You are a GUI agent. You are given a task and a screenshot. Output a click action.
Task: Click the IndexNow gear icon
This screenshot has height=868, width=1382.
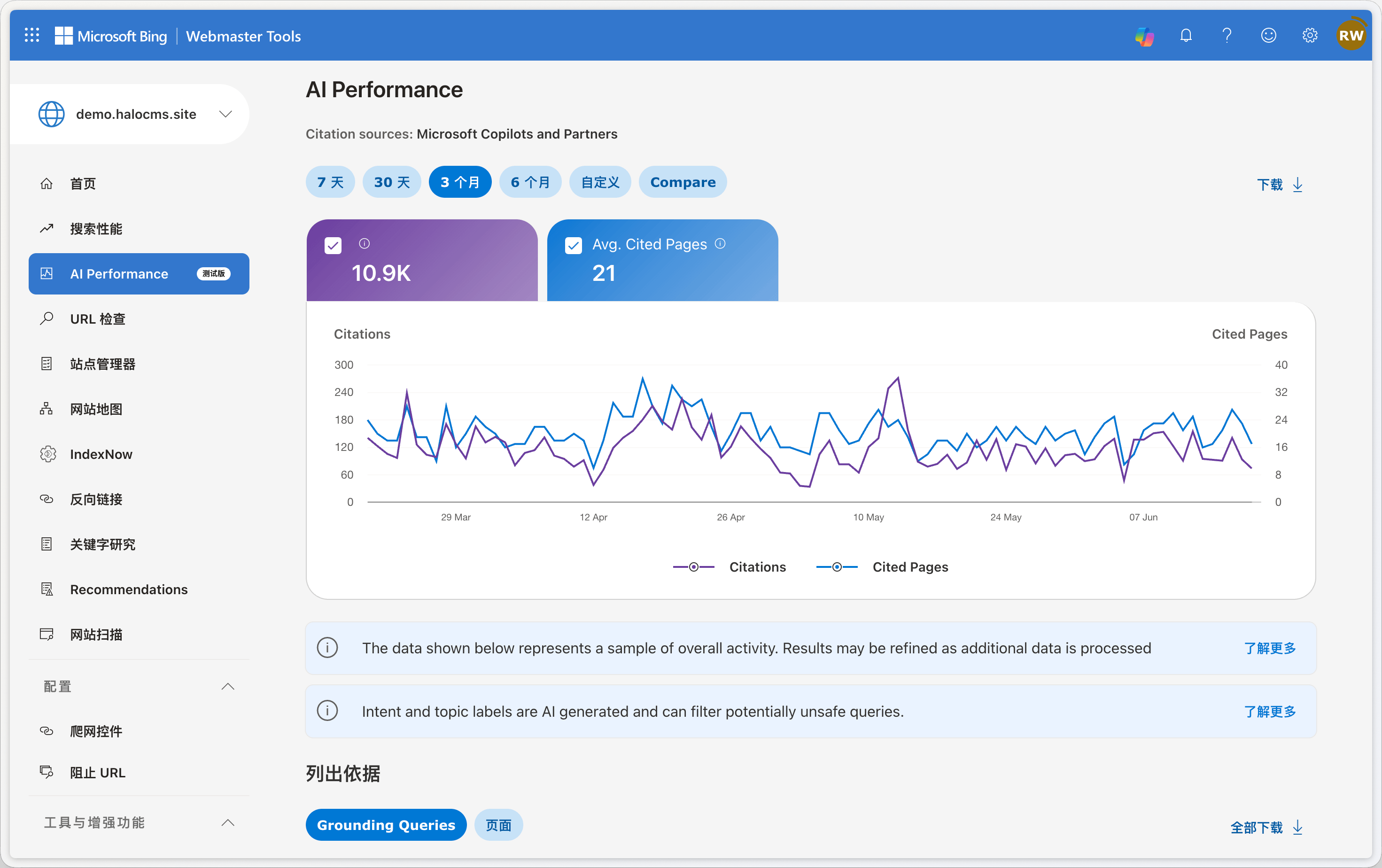click(47, 454)
